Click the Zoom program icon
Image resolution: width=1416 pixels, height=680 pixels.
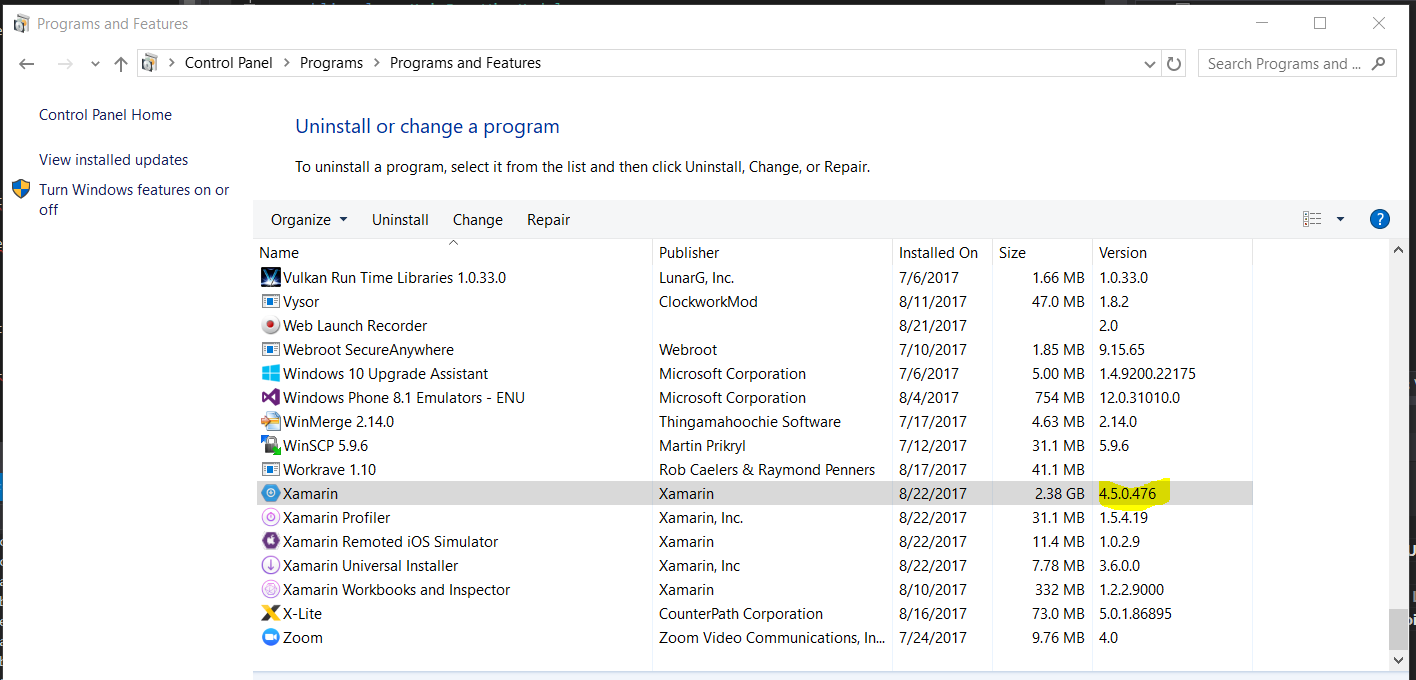coord(270,637)
